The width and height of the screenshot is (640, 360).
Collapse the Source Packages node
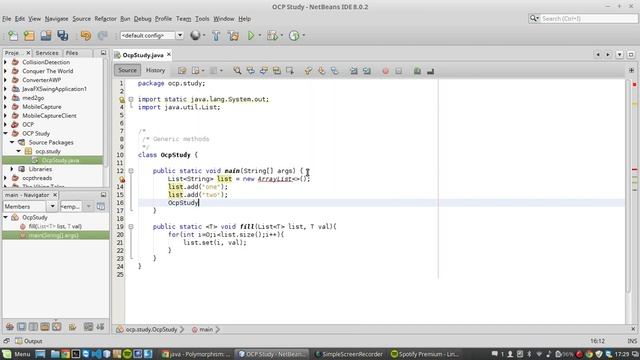pyautogui.click(x=12, y=142)
